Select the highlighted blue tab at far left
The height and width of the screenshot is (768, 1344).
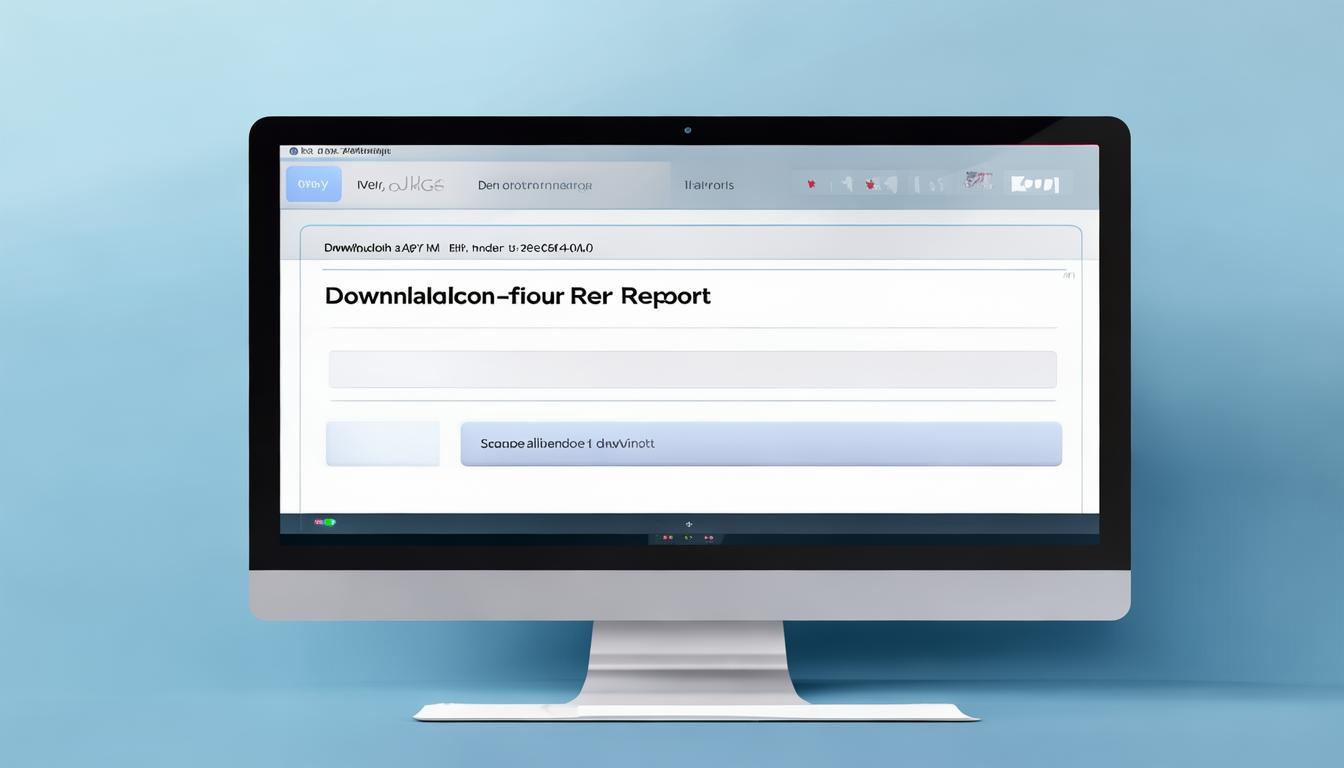[x=313, y=184]
